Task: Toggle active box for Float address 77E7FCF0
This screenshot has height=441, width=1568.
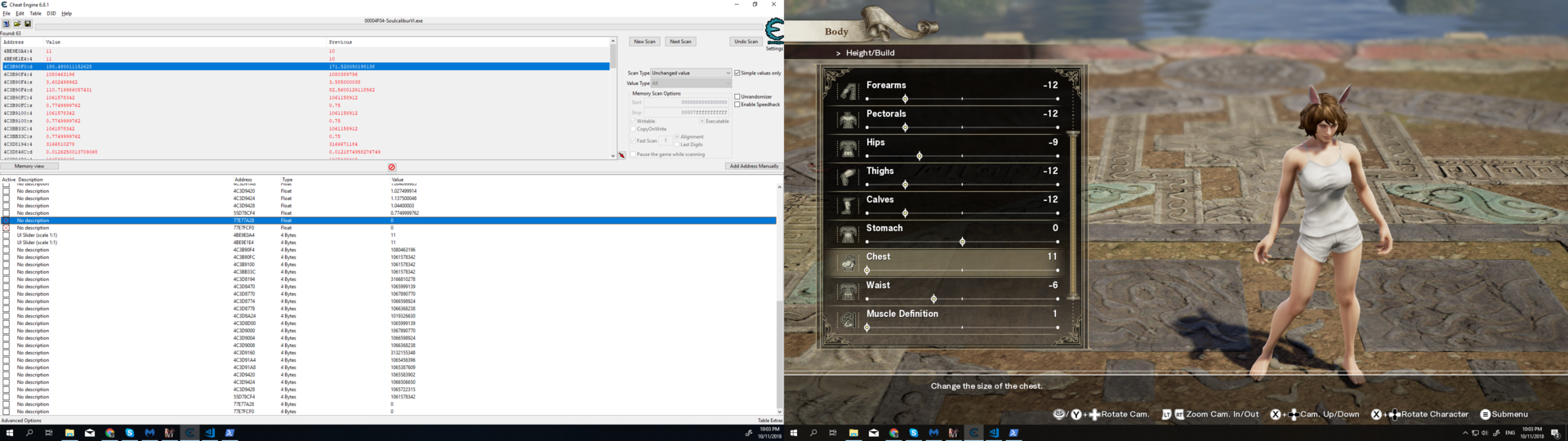Action: point(7,228)
